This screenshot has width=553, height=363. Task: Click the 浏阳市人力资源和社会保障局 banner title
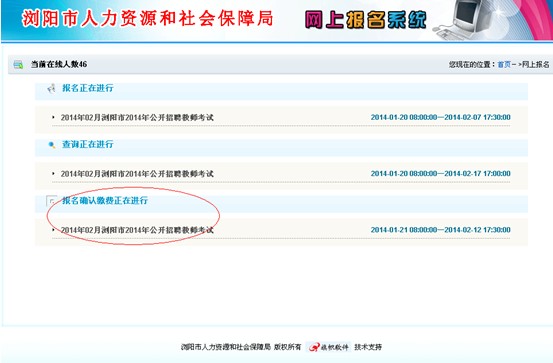pos(147,18)
